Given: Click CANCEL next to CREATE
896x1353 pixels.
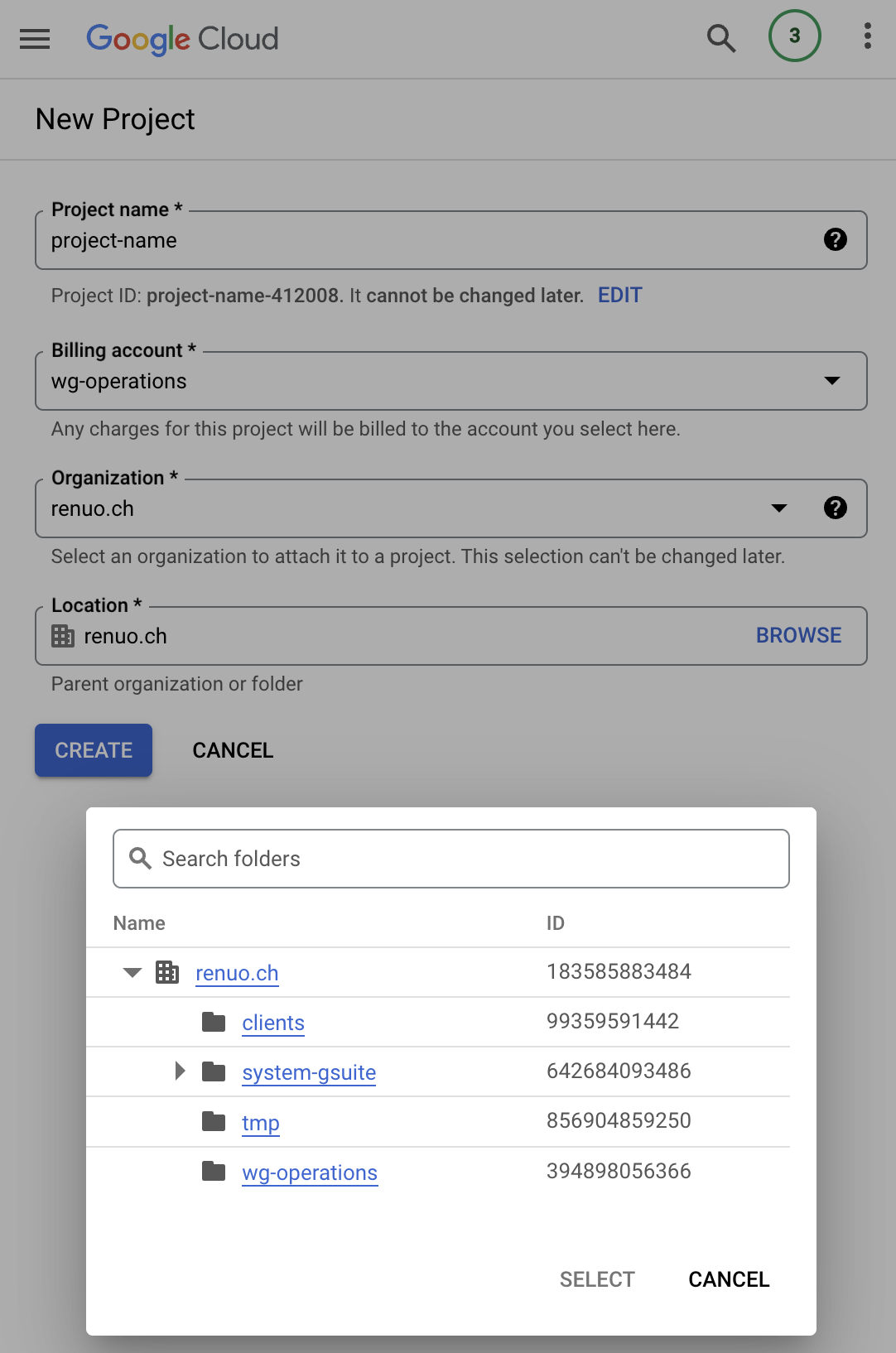Looking at the screenshot, I should click(x=233, y=750).
